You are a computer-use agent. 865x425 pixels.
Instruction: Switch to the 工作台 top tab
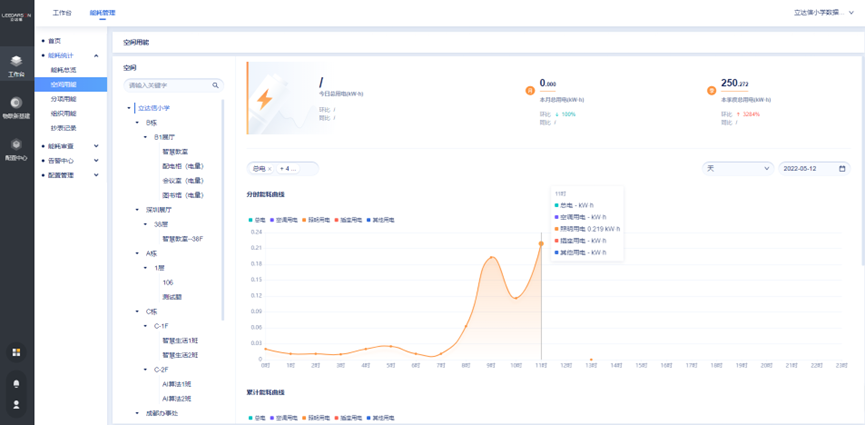pyautogui.click(x=62, y=13)
